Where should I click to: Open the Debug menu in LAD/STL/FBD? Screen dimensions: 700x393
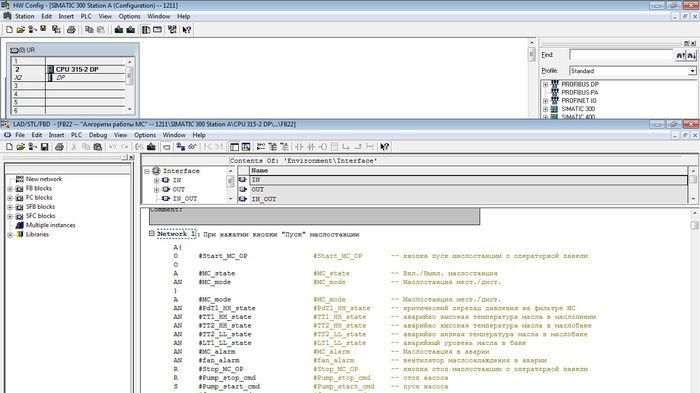[98, 135]
